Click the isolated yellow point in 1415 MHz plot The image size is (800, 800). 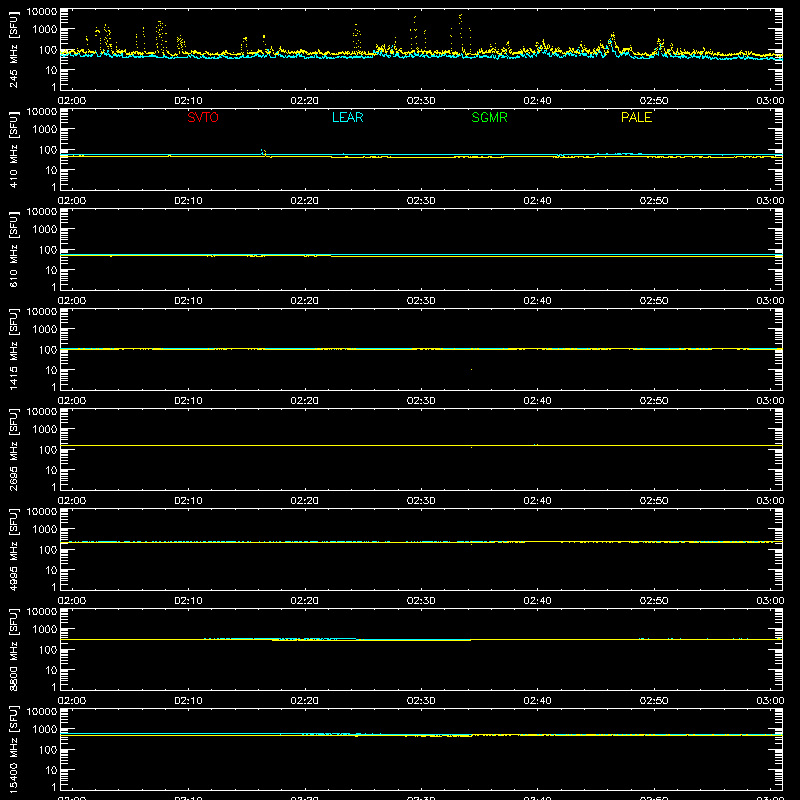click(x=471, y=369)
